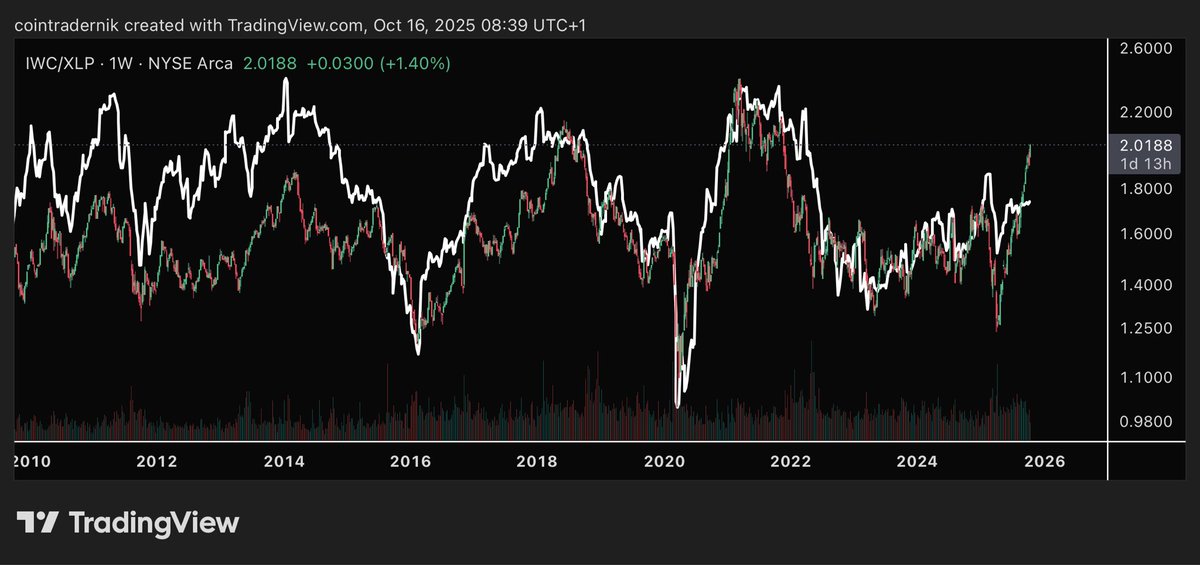This screenshot has width=1200, height=565.
Task: Click the 2020 time axis label
Action: tap(664, 462)
